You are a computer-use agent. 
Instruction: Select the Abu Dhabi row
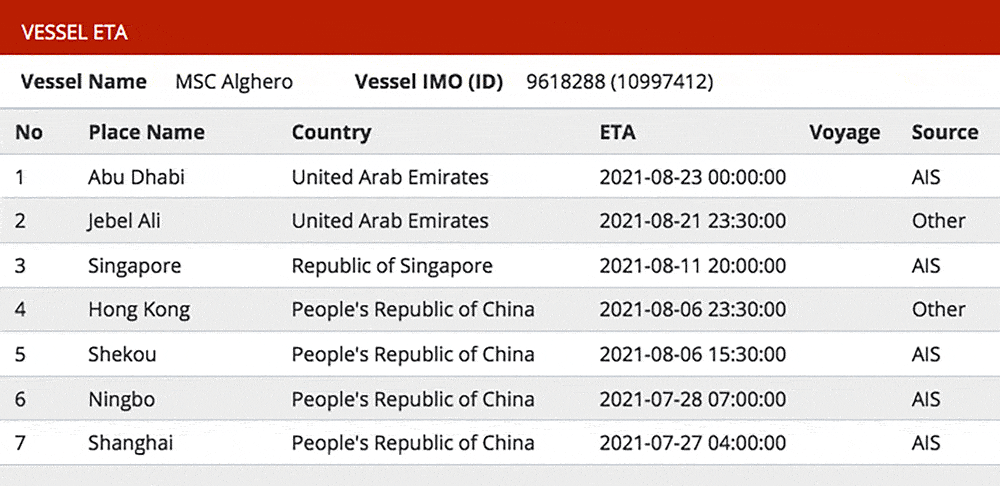(x=136, y=177)
